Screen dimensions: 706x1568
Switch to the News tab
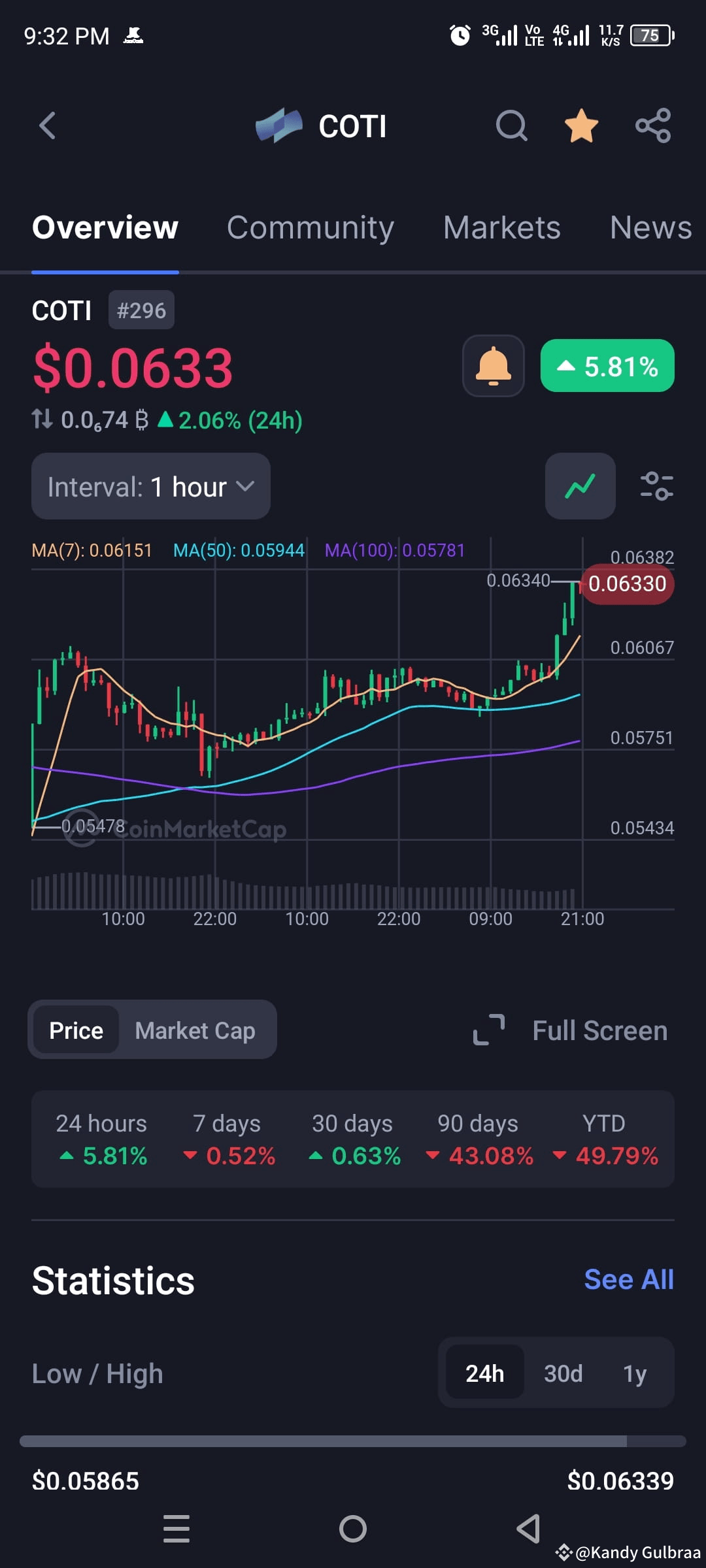tap(650, 227)
